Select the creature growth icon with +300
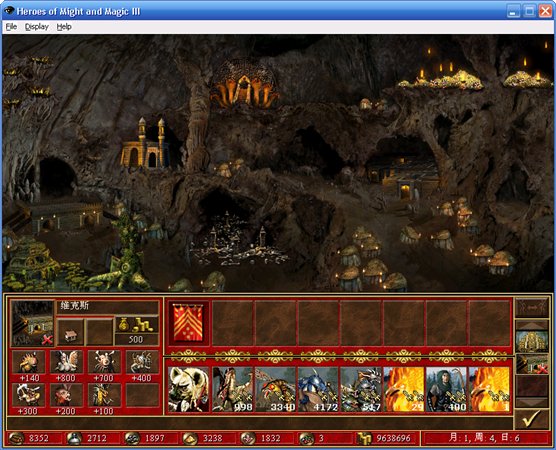The image size is (556, 450). 29,395
